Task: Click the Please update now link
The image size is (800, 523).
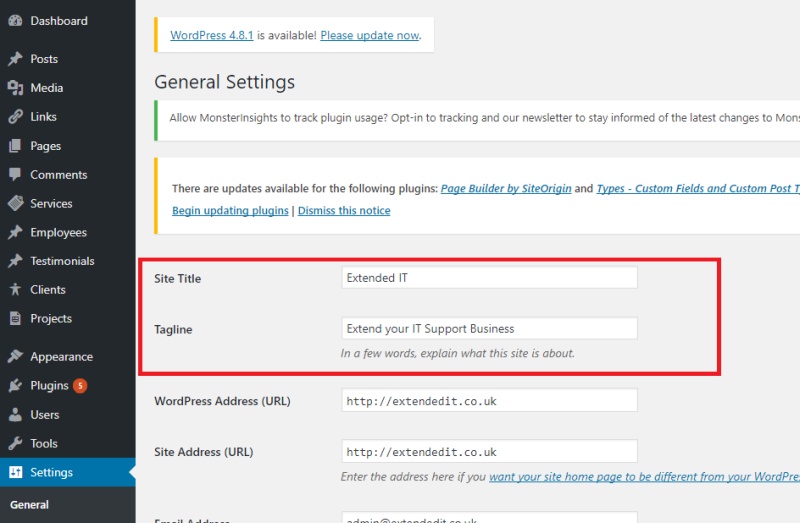Action: (370, 35)
